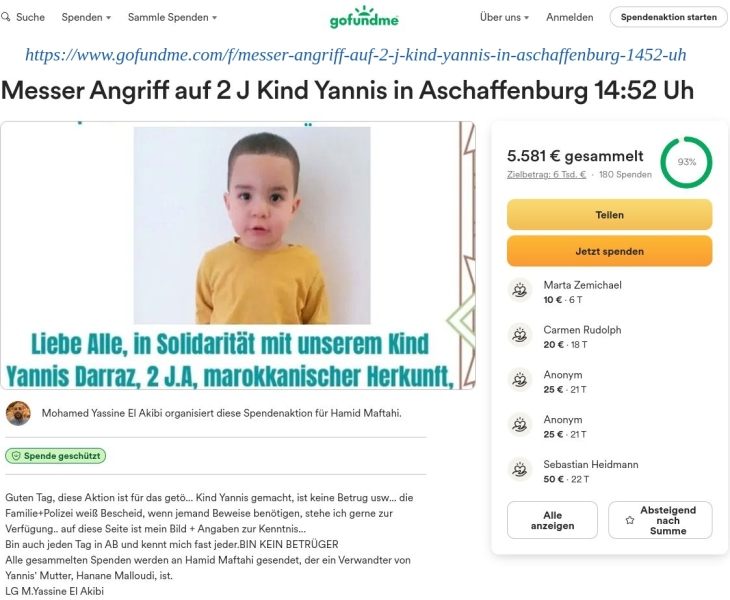Click the Spendenaktion starten button
Screen dimensions: 730x600
(x=669, y=17)
